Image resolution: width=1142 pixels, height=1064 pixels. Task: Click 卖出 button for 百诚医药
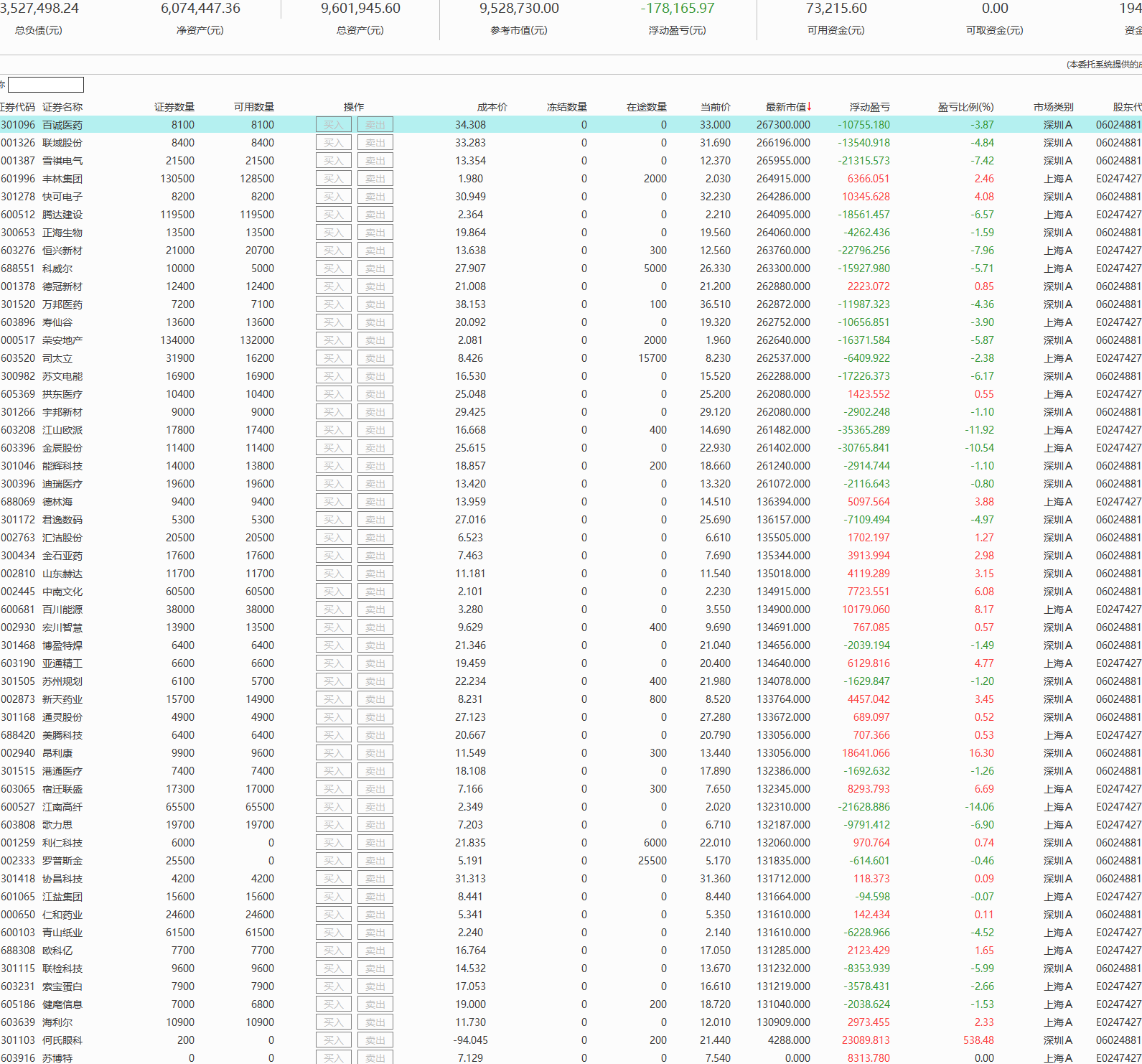click(x=375, y=125)
